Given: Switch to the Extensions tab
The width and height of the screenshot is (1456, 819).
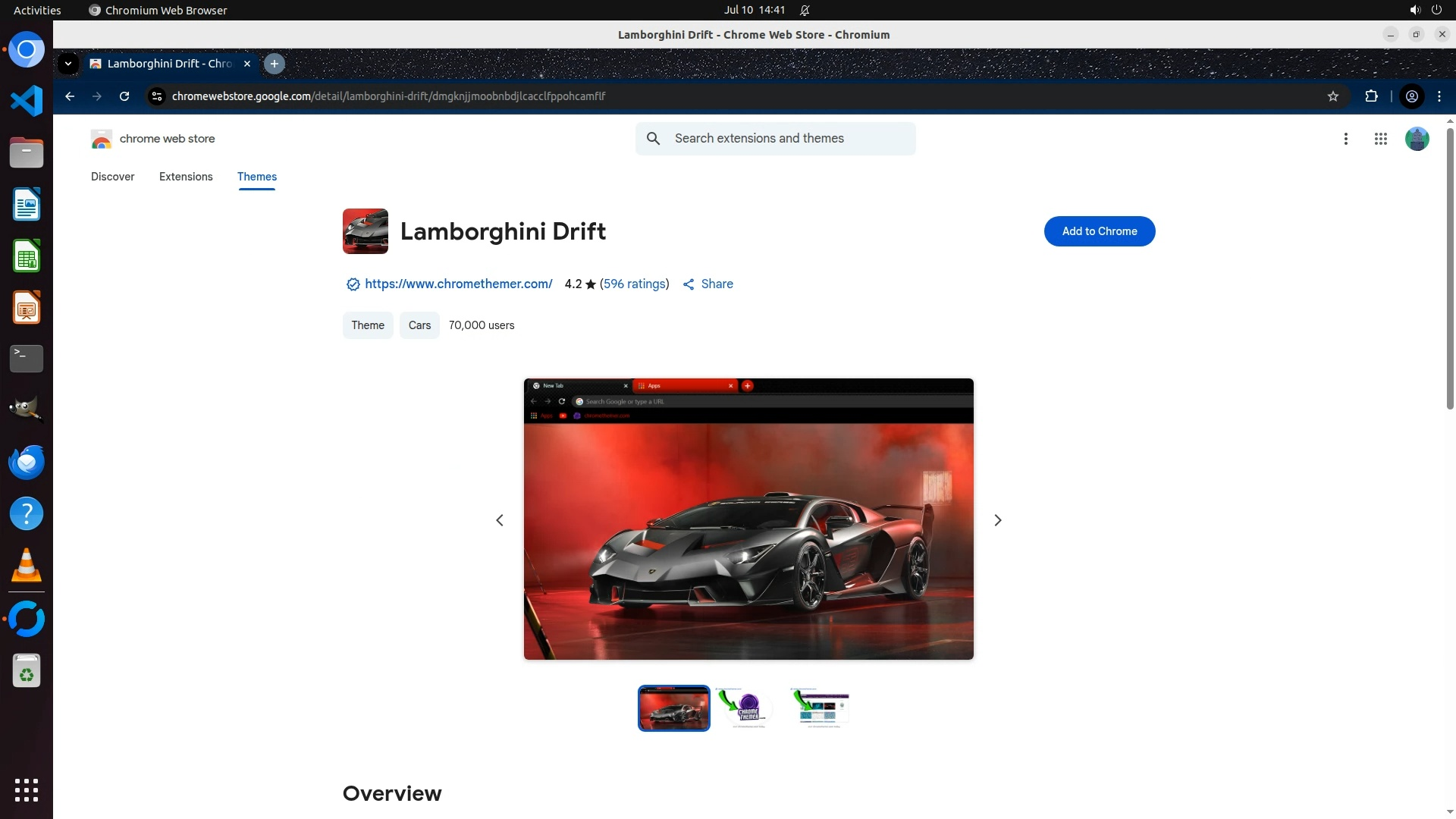Looking at the screenshot, I should 186,177.
